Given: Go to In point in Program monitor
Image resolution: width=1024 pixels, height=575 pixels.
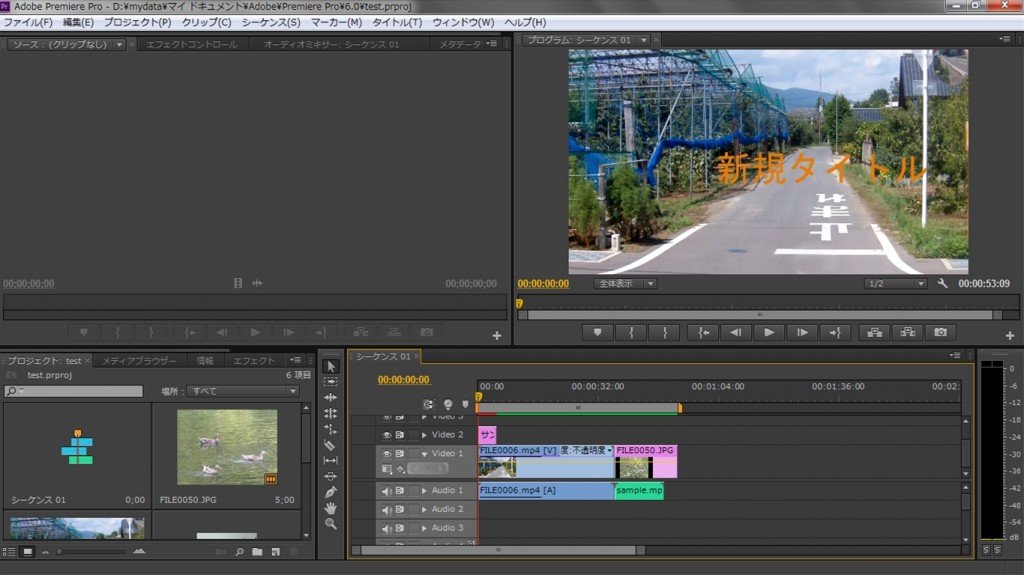Looking at the screenshot, I should [x=703, y=333].
